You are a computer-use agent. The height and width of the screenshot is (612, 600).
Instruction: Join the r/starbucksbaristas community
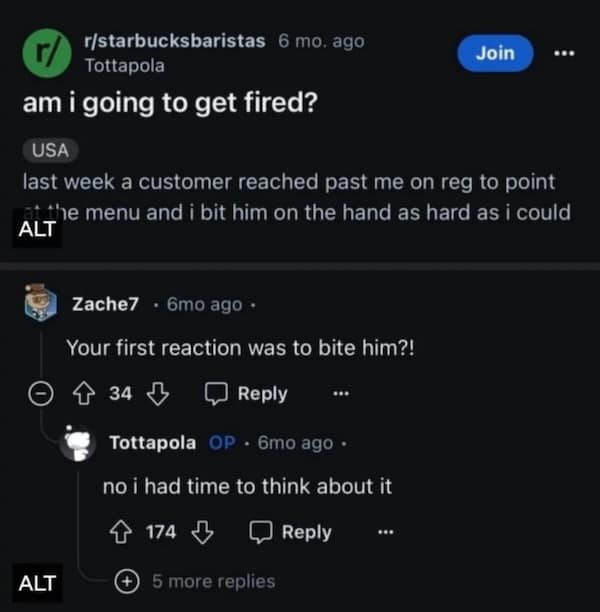495,53
